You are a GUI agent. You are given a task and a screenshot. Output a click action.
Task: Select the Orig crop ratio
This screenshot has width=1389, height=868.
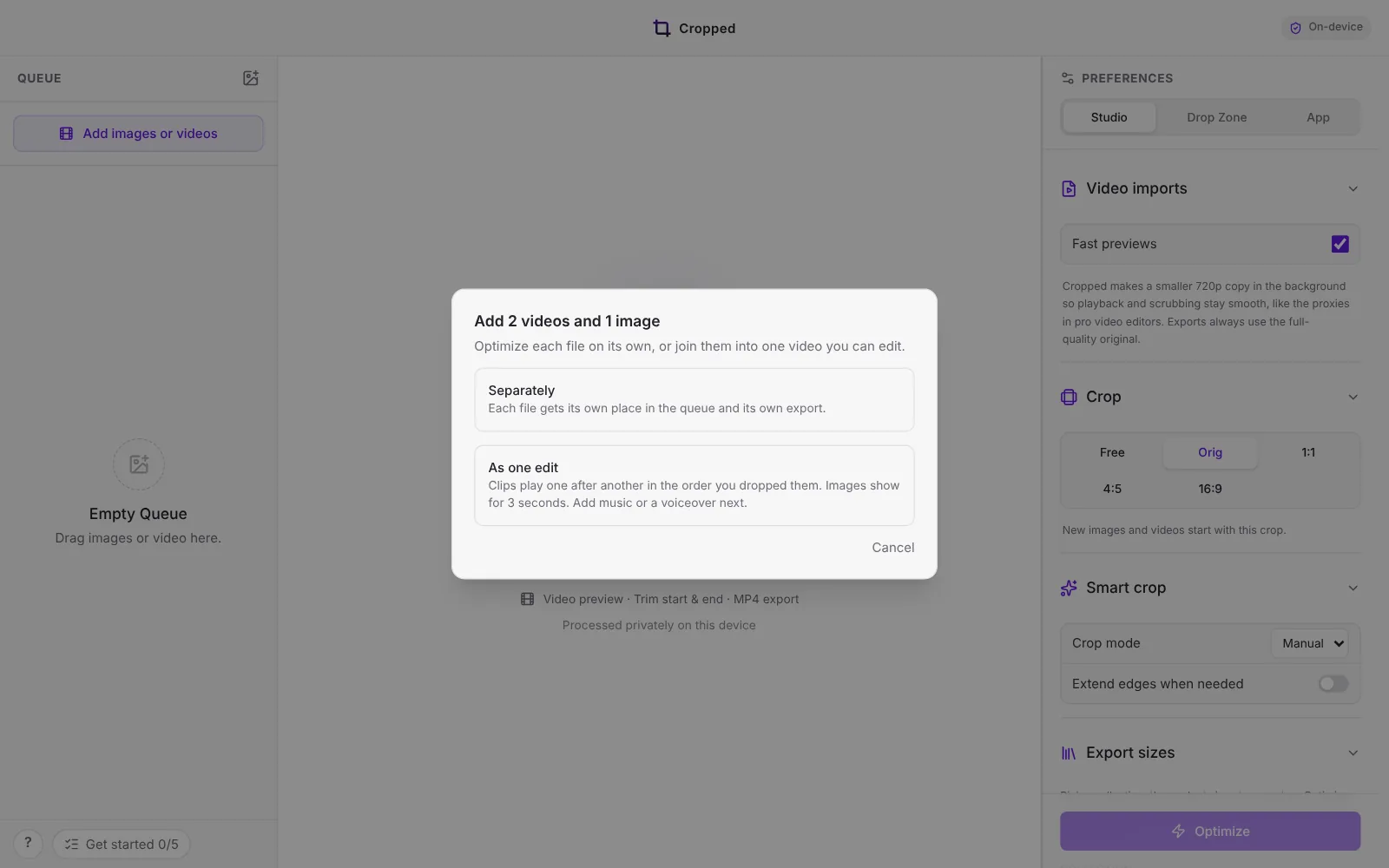point(1210,452)
